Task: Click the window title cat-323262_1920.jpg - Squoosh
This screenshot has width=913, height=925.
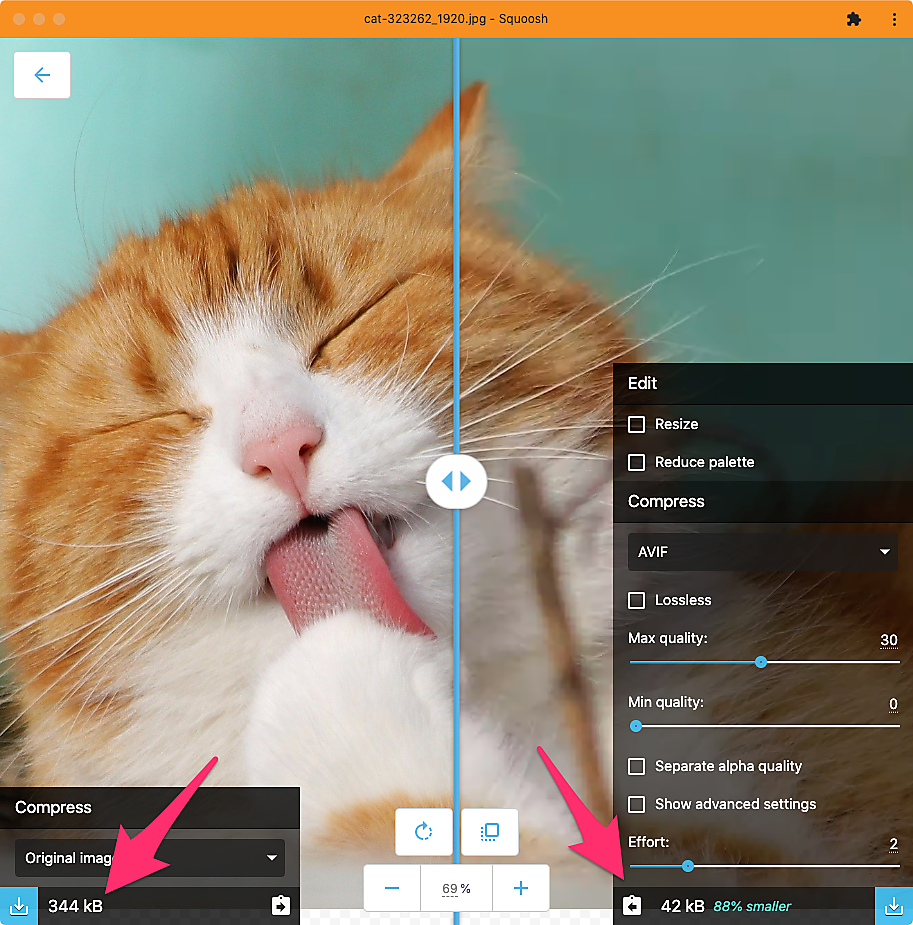Action: 456,19
